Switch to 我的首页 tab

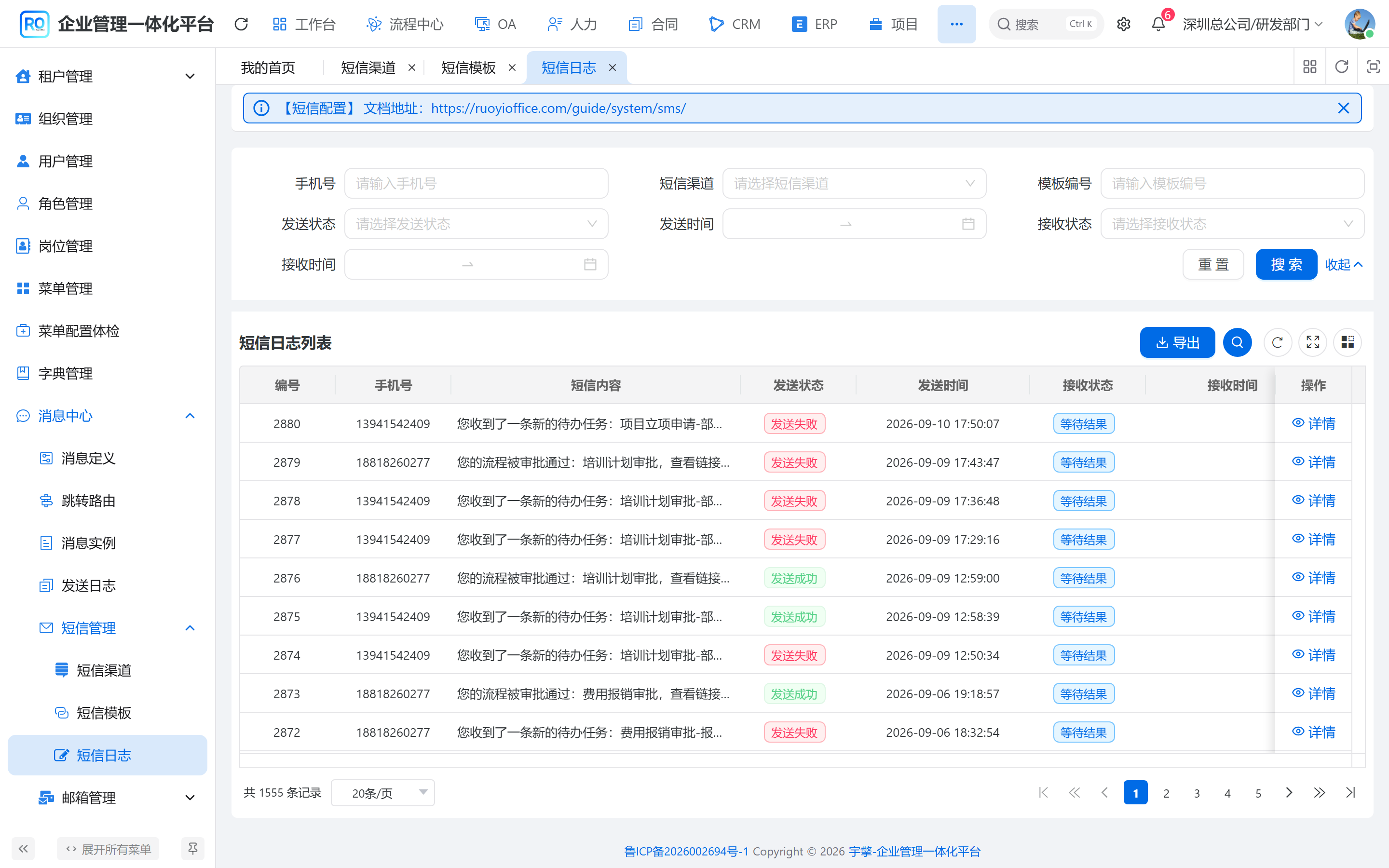point(268,68)
